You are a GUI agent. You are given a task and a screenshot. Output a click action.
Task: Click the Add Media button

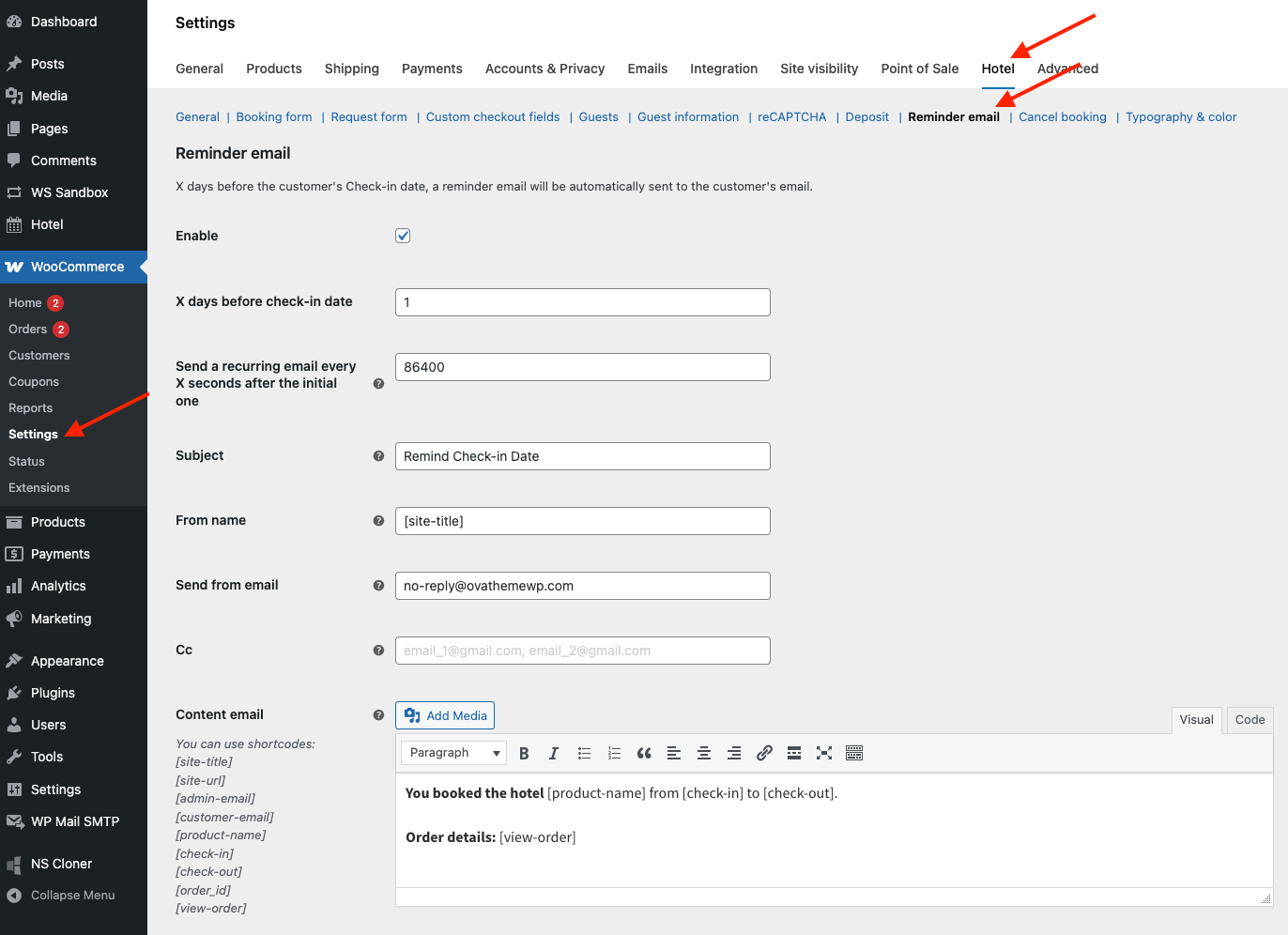click(x=445, y=715)
